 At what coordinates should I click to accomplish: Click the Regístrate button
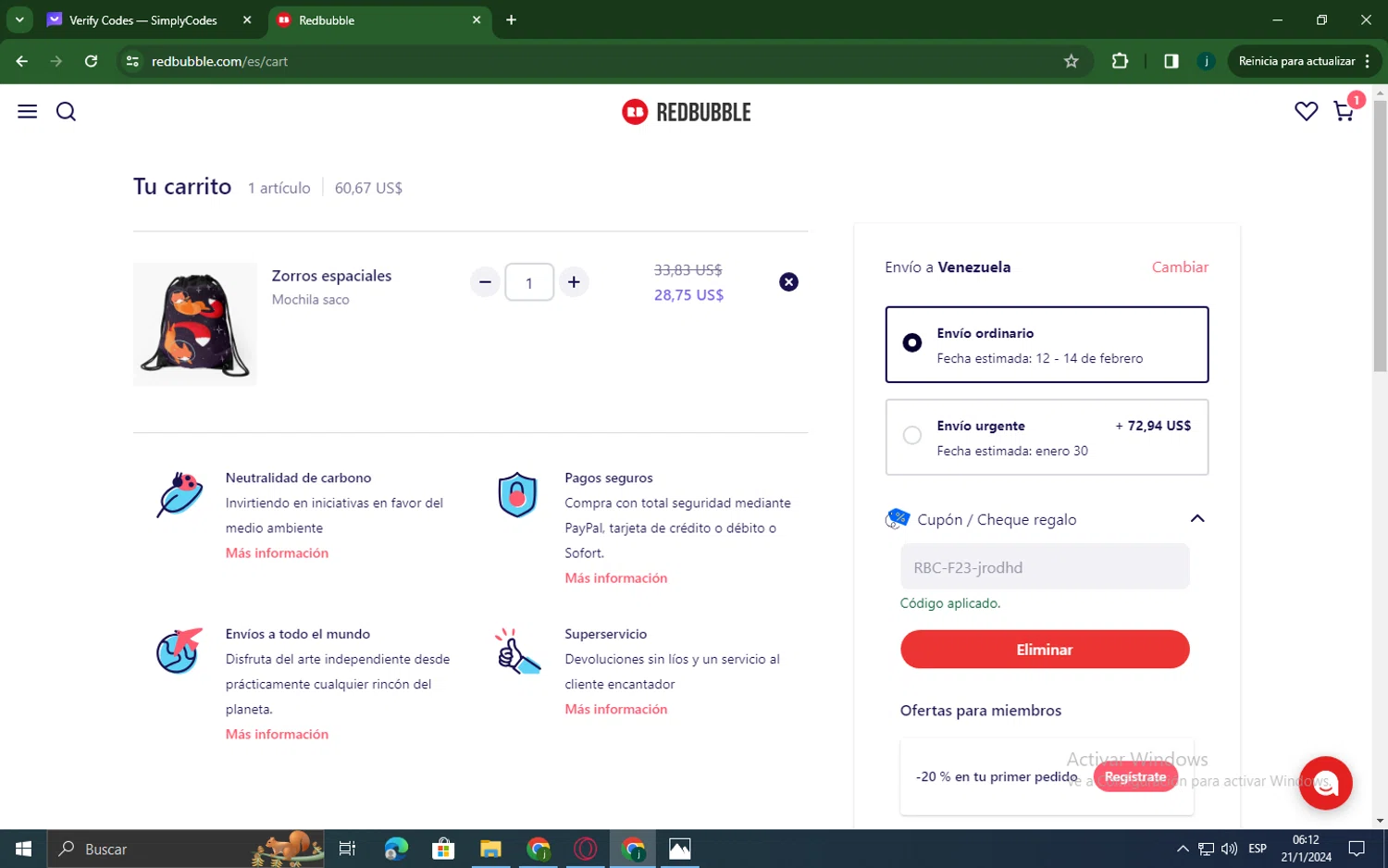1135,776
